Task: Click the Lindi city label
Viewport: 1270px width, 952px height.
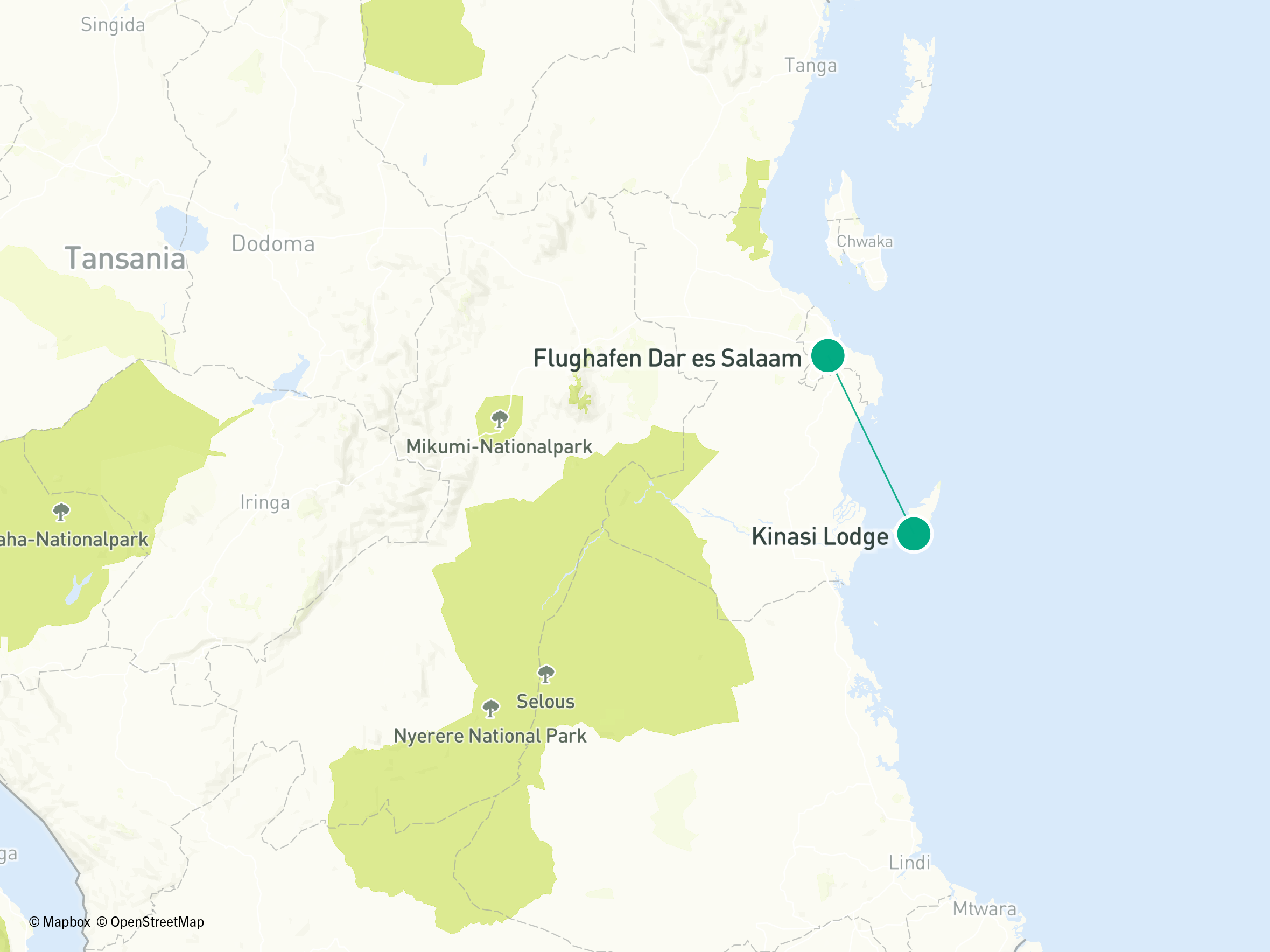Action: pyautogui.click(x=909, y=863)
